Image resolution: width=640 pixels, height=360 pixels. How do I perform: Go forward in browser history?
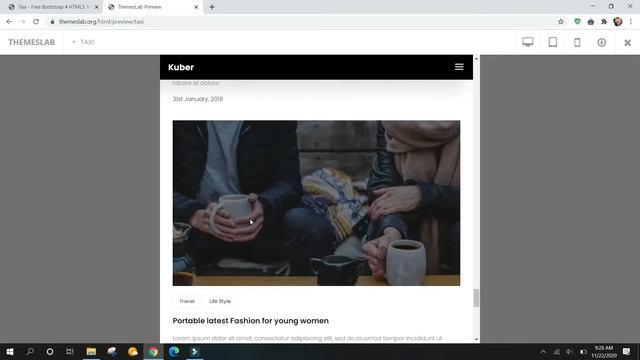pos(22,22)
